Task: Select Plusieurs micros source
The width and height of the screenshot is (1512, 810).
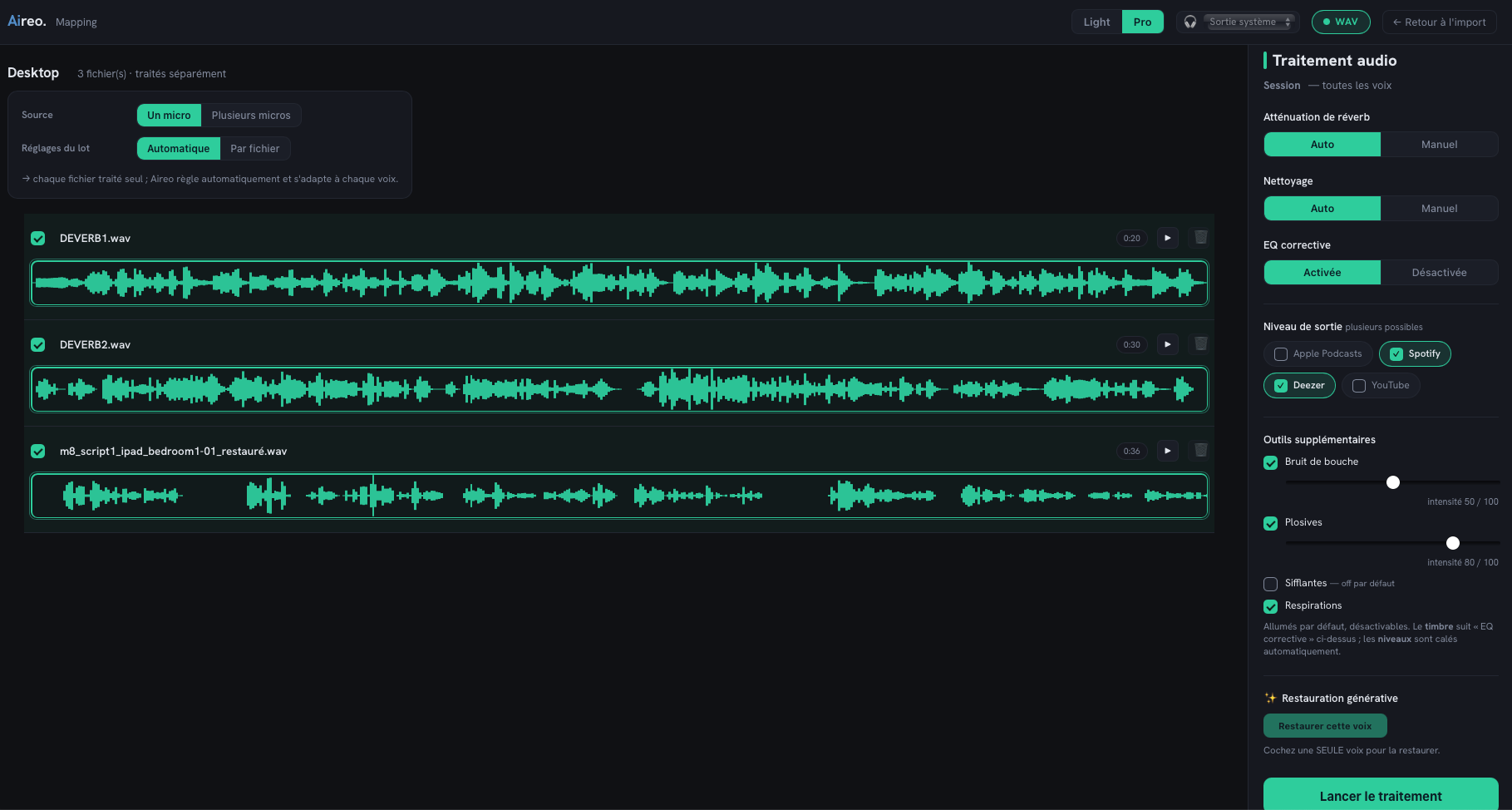Action: pyautogui.click(x=251, y=116)
